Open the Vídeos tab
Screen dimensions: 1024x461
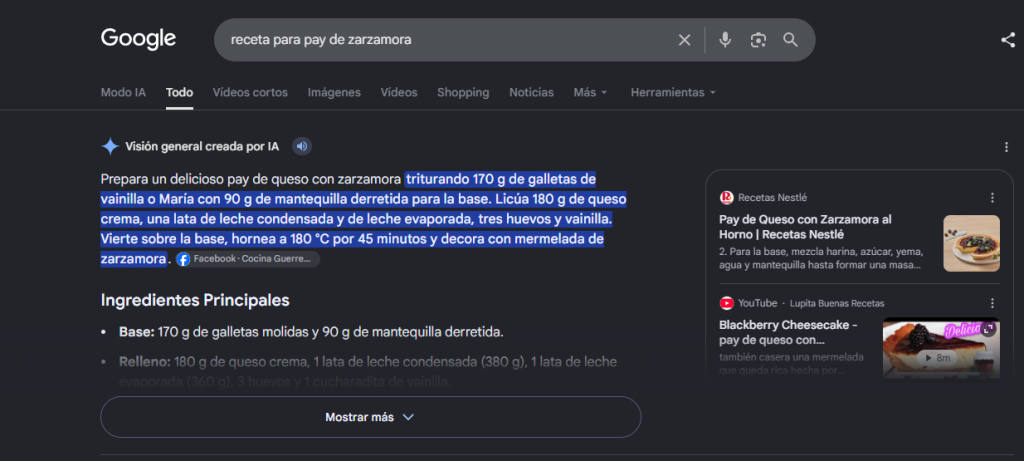tap(399, 93)
